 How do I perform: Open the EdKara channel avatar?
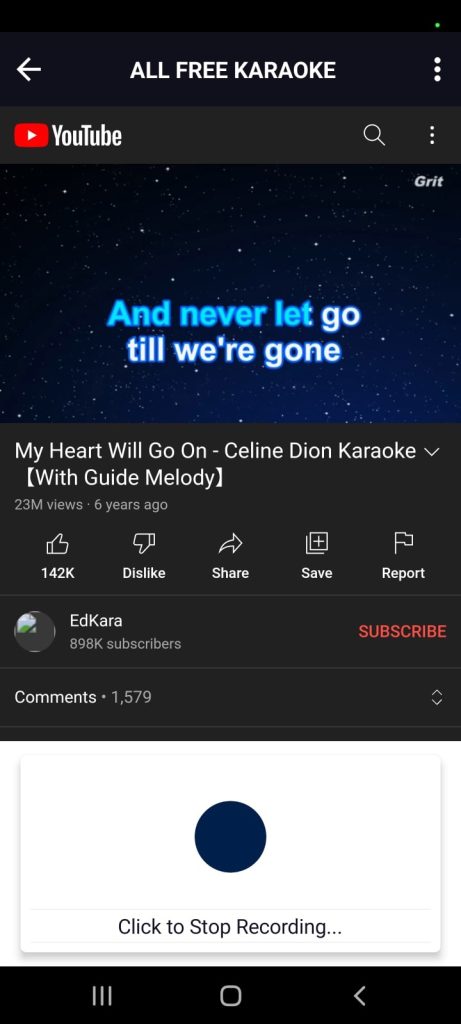click(35, 632)
